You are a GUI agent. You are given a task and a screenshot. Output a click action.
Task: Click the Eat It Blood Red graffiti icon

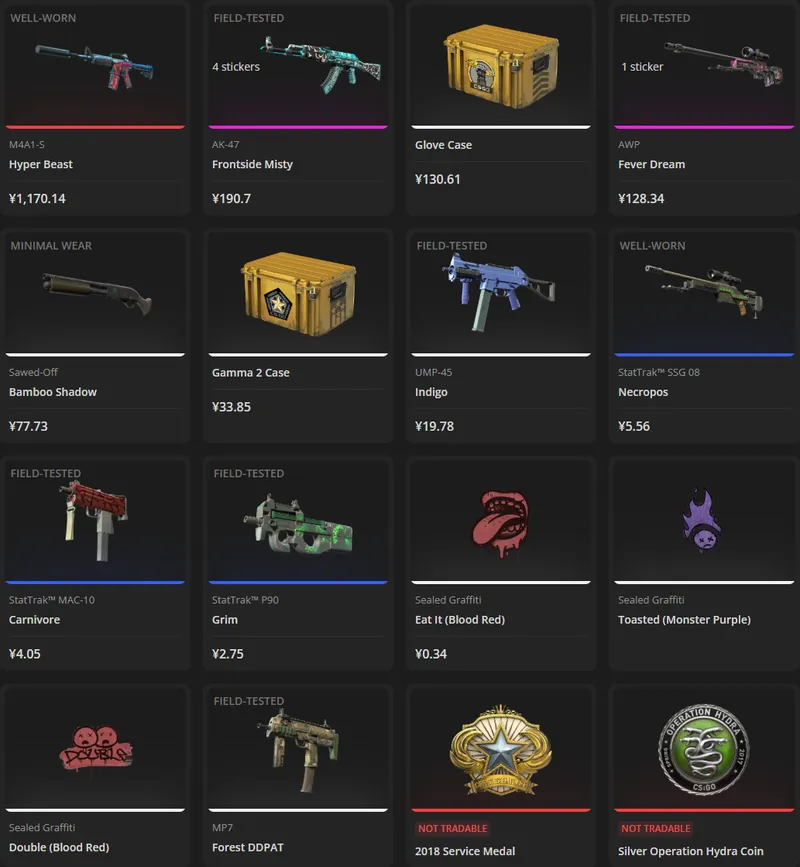(x=500, y=523)
